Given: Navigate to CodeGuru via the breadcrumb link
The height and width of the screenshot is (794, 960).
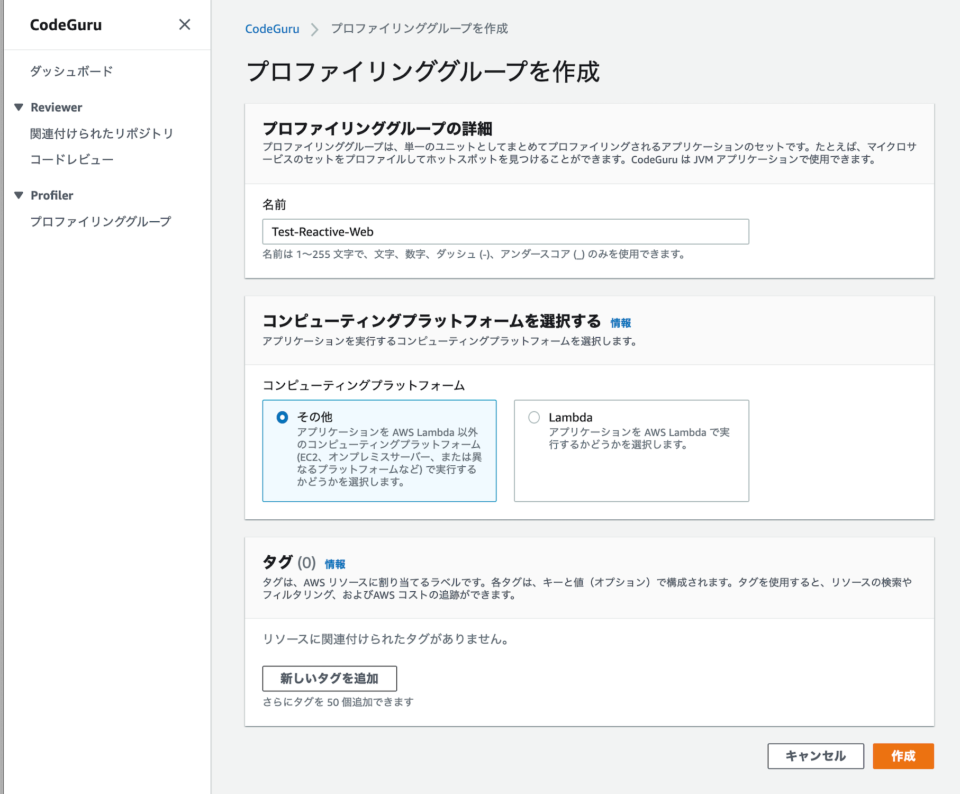Looking at the screenshot, I should point(272,28).
